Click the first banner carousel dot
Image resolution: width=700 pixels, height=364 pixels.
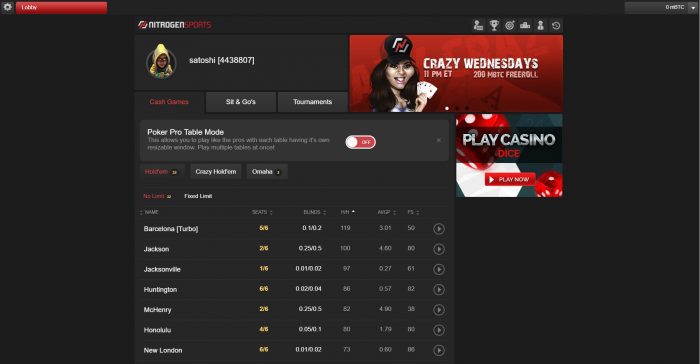(447, 108)
